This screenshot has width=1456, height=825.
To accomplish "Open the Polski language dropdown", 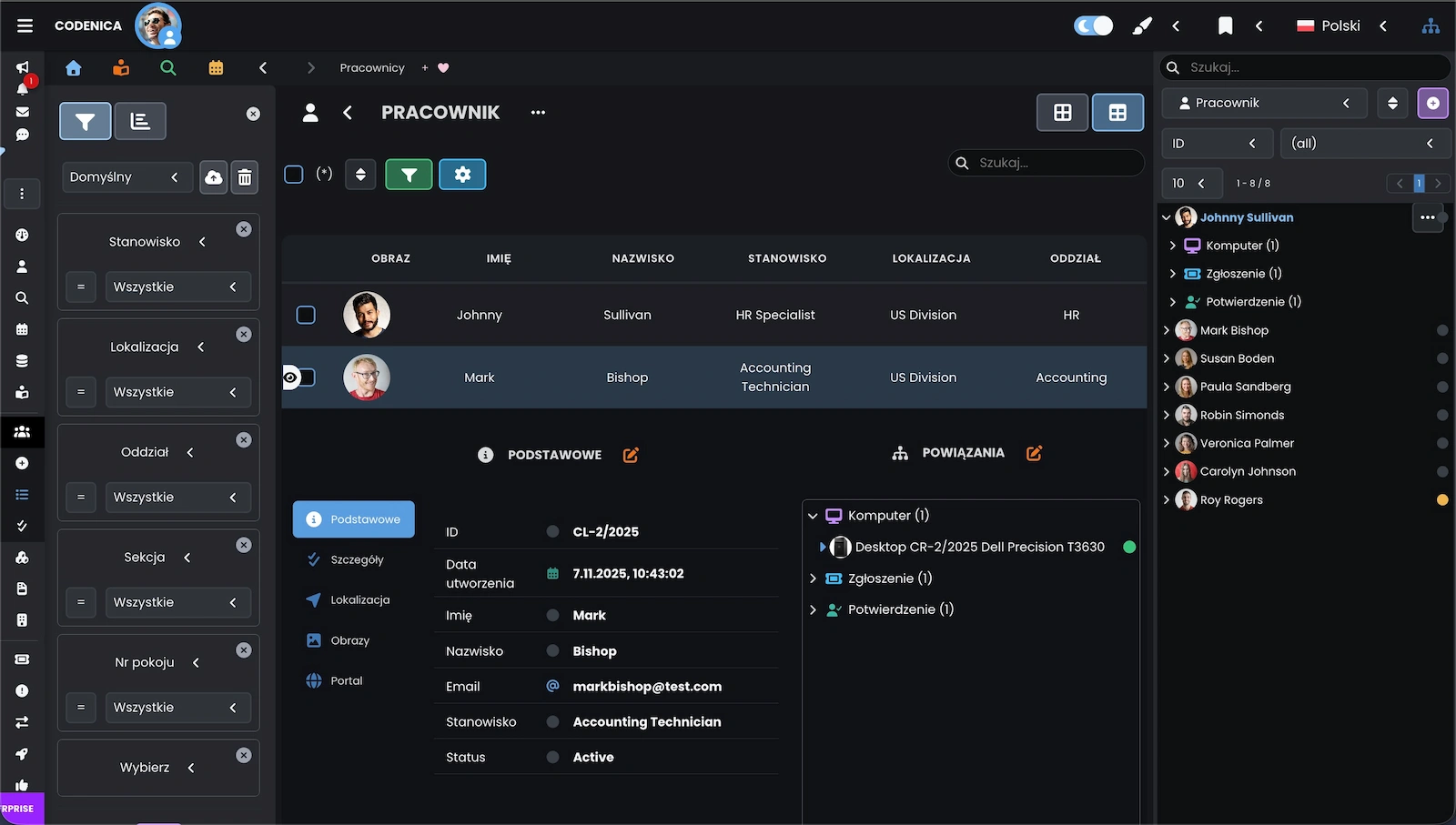I will [x=1341, y=26].
